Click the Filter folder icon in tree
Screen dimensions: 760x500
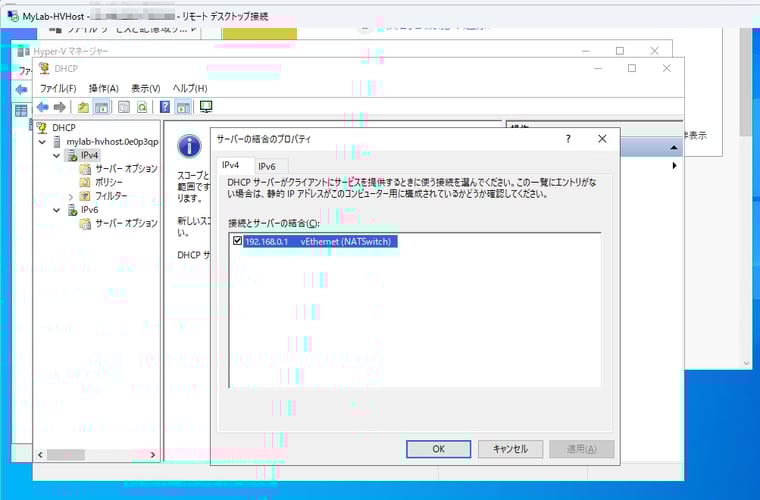[x=85, y=196]
